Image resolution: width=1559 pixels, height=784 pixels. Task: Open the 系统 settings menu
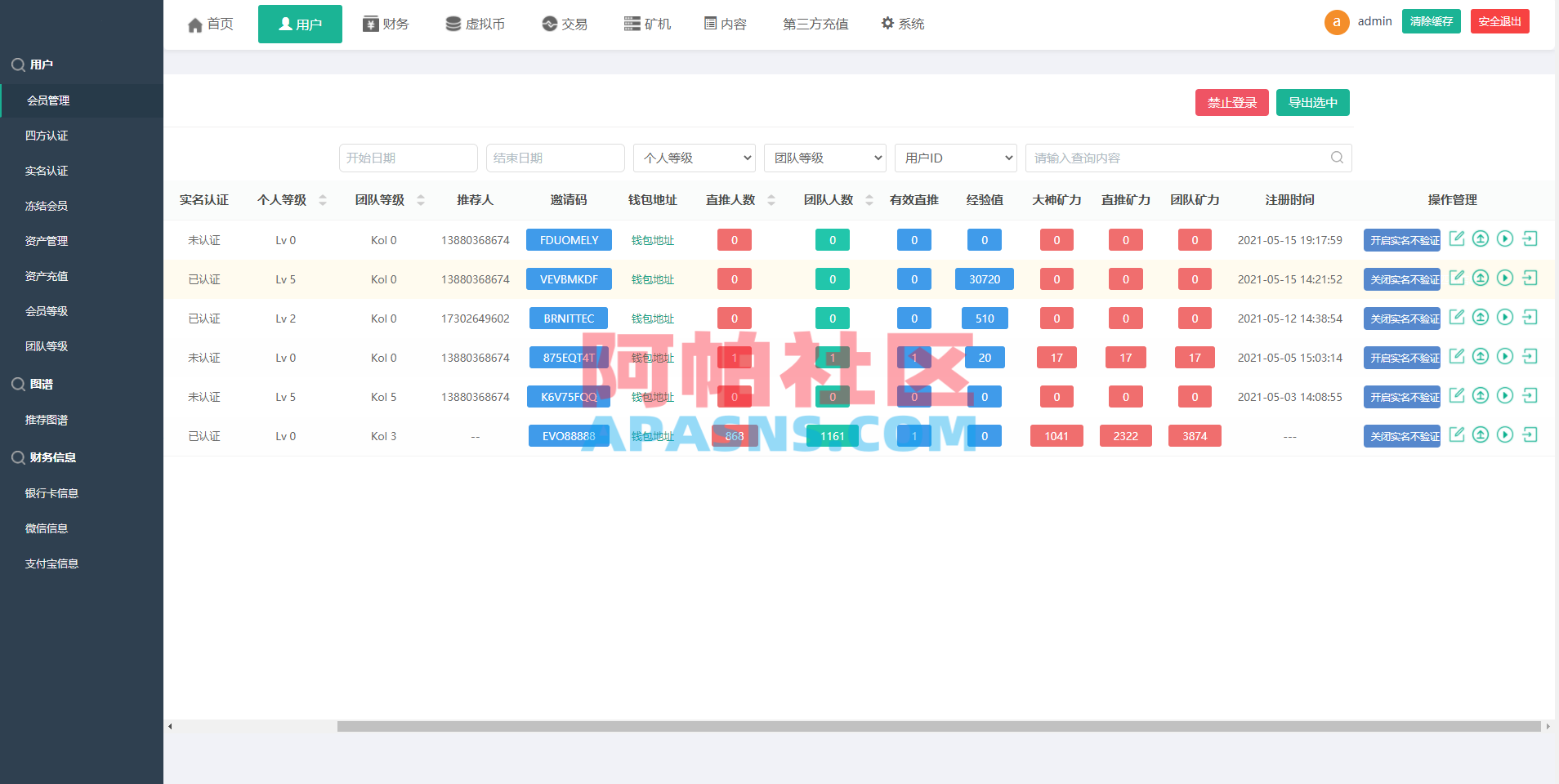(x=903, y=24)
